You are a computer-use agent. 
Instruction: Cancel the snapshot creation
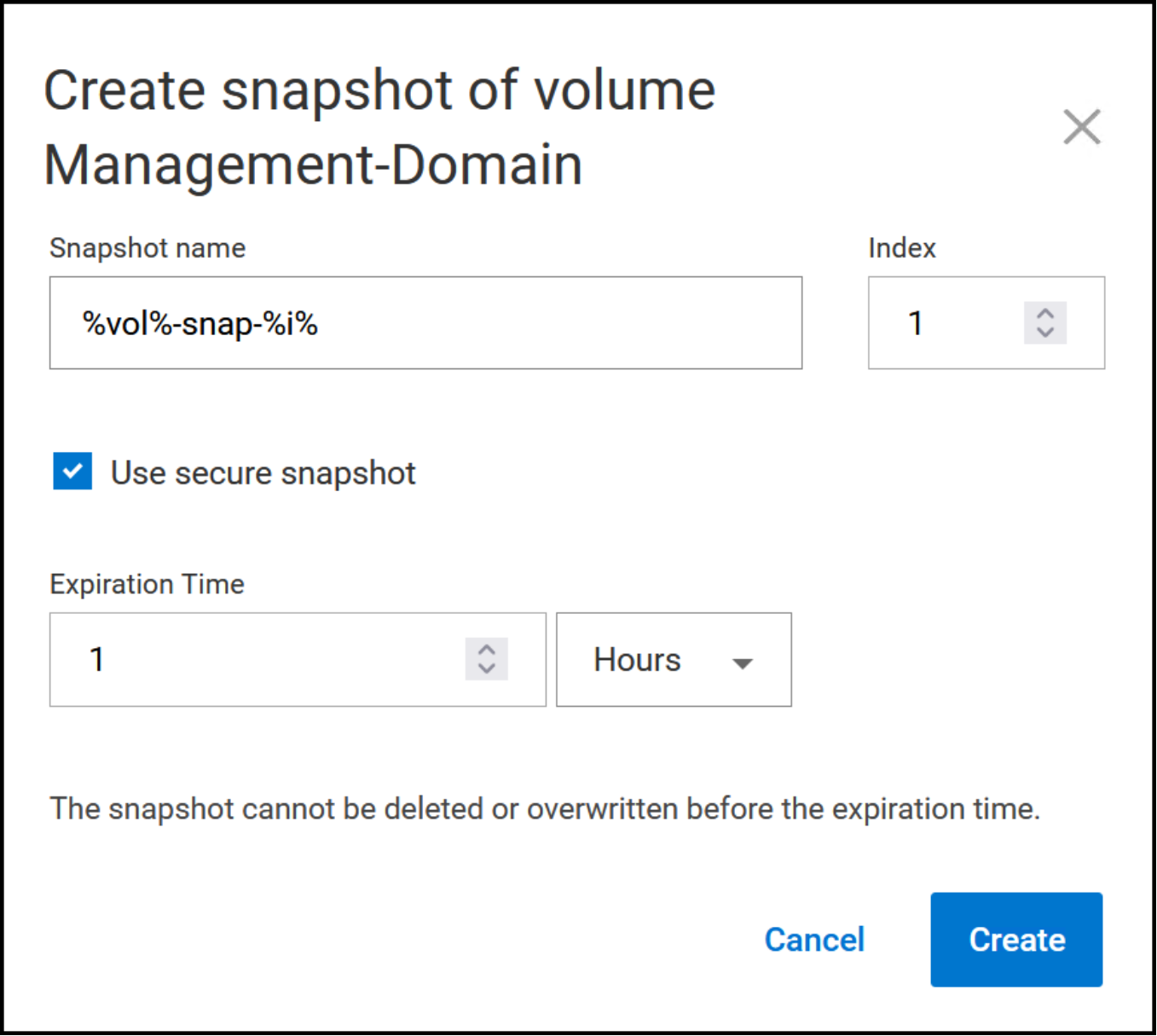[x=814, y=940]
